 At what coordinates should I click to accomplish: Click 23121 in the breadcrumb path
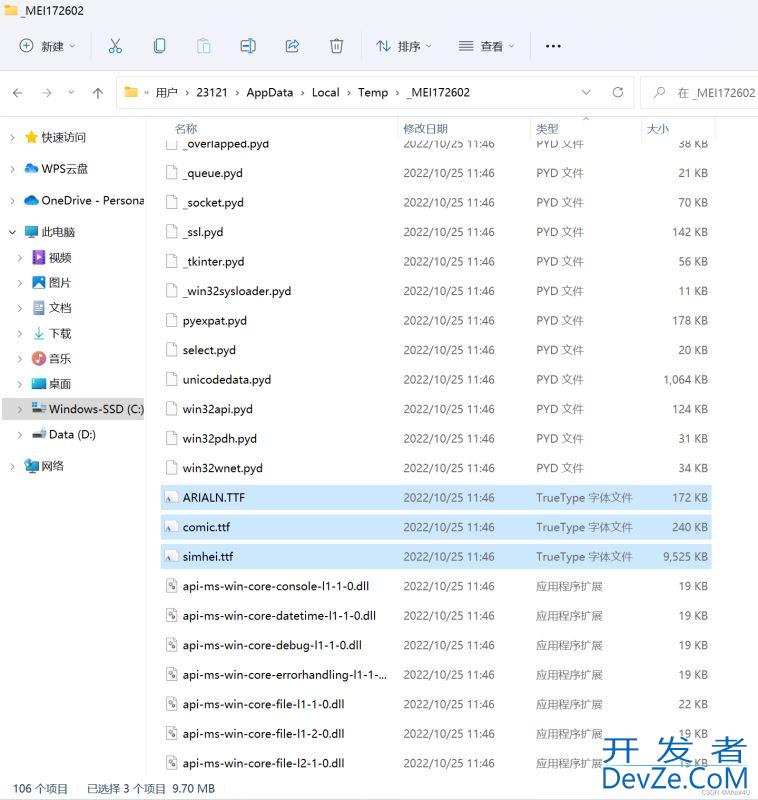point(212,93)
